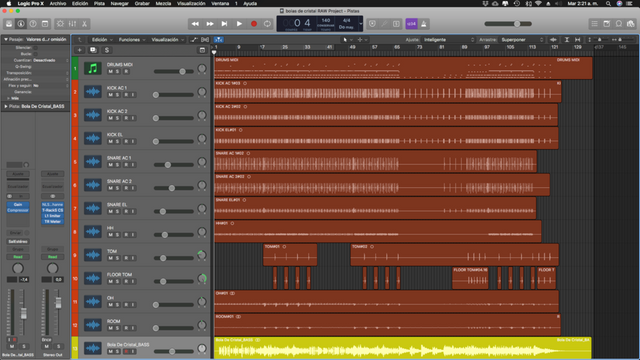Open the Media Browser icon
640x360 pixels.
[x=631, y=24]
